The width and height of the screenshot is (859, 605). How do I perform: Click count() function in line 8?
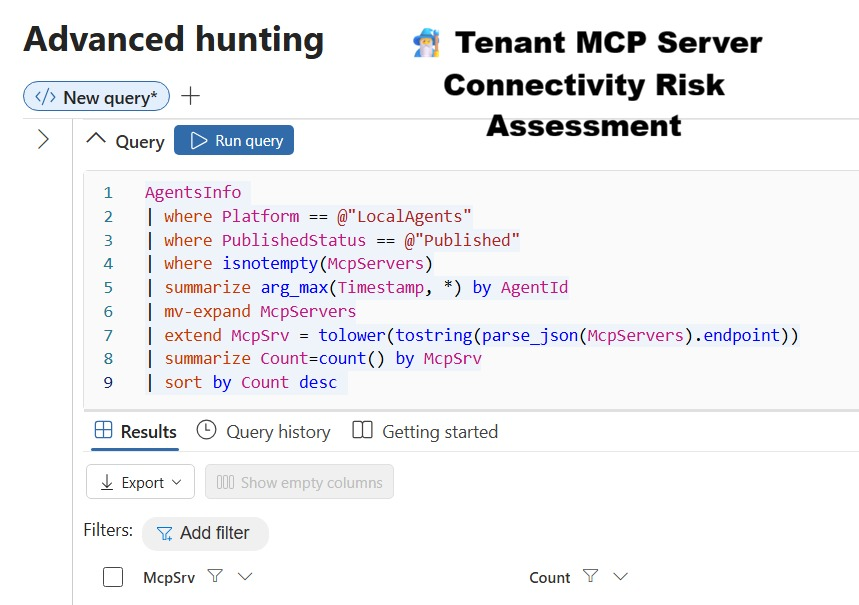tap(352, 358)
